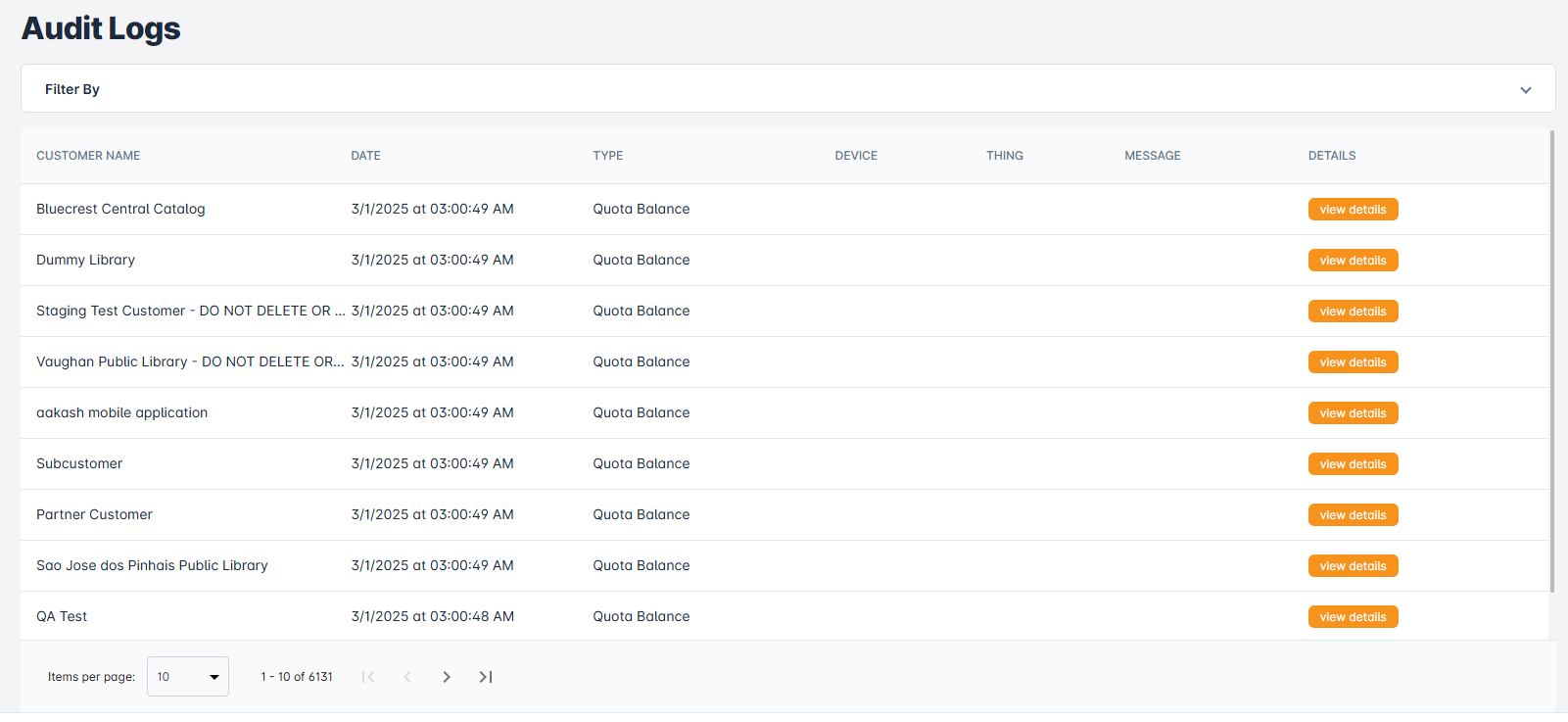Show details for Vaughan Public Library

coord(1353,362)
